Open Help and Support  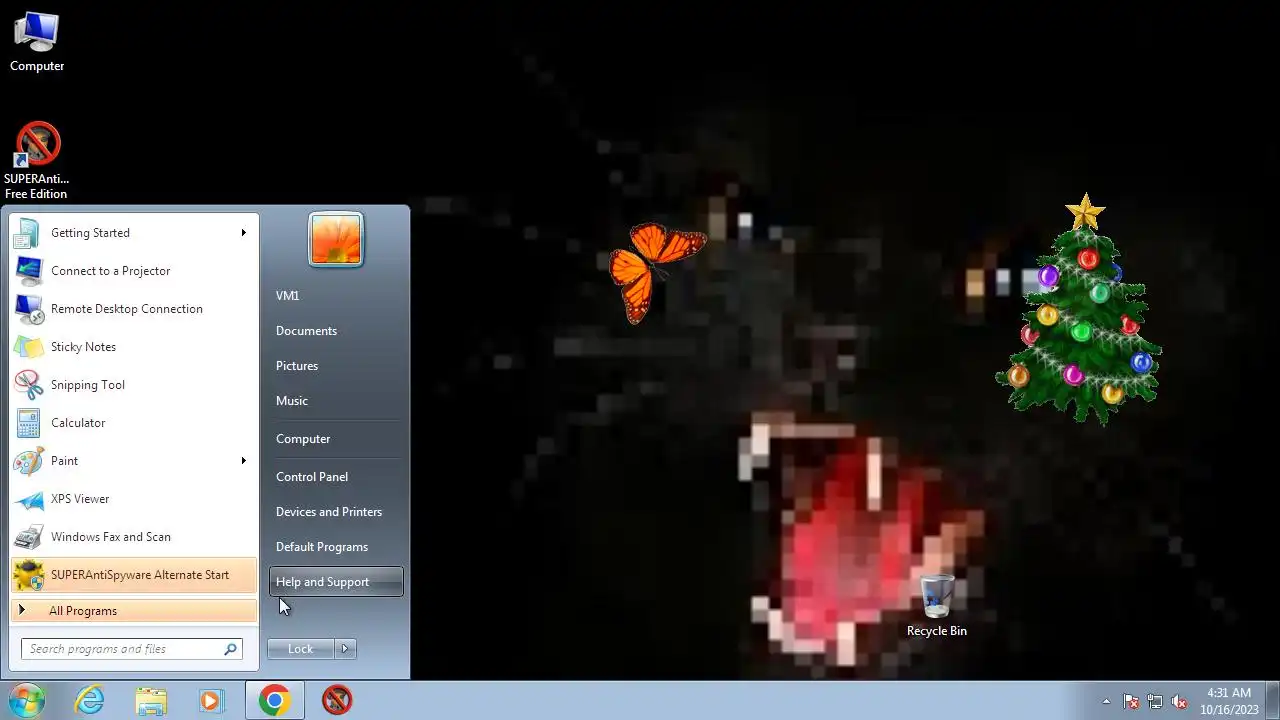335,582
